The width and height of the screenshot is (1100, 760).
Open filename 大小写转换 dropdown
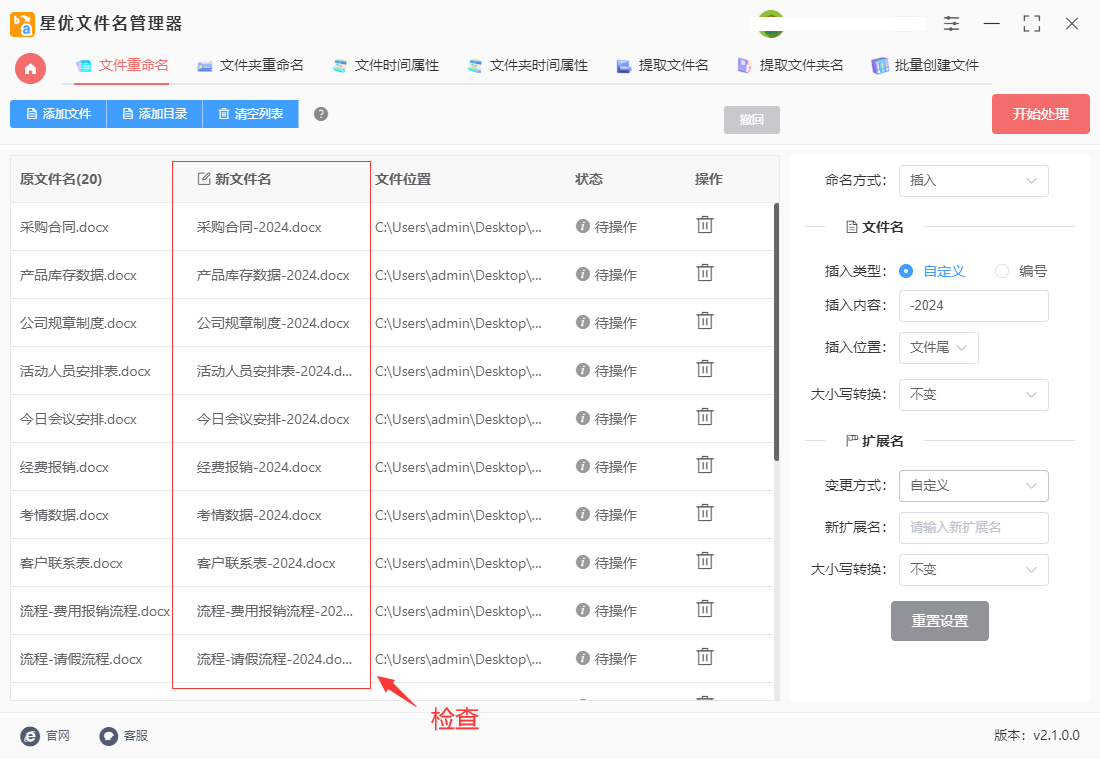[974, 395]
